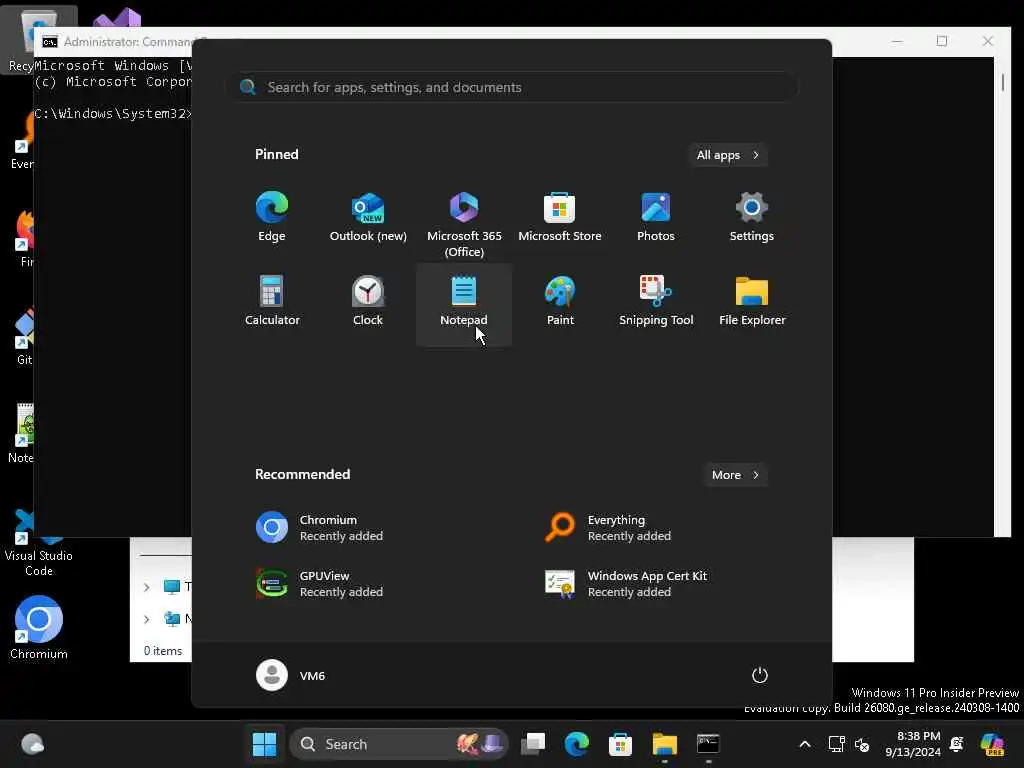Select the Chromium desktop shortcut
Image resolution: width=1024 pixels, height=768 pixels.
click(x=39, y=628)
